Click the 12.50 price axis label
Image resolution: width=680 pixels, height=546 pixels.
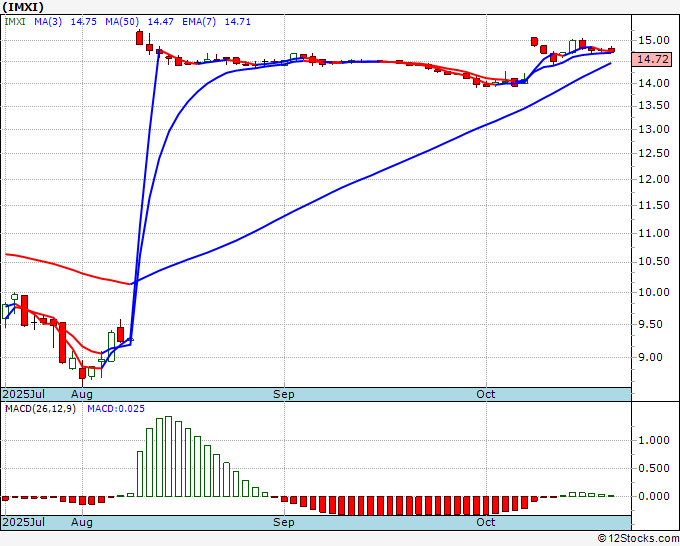click(654, 153)
